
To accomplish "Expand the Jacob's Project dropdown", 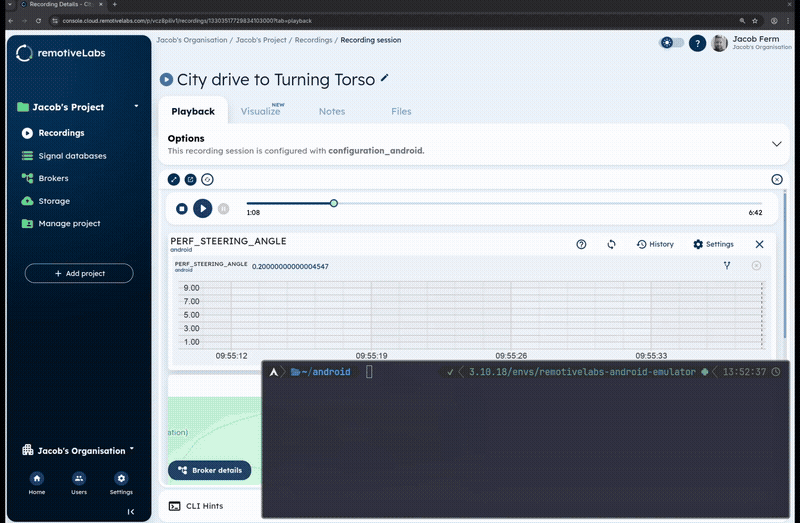I will (x=136, y=106).
